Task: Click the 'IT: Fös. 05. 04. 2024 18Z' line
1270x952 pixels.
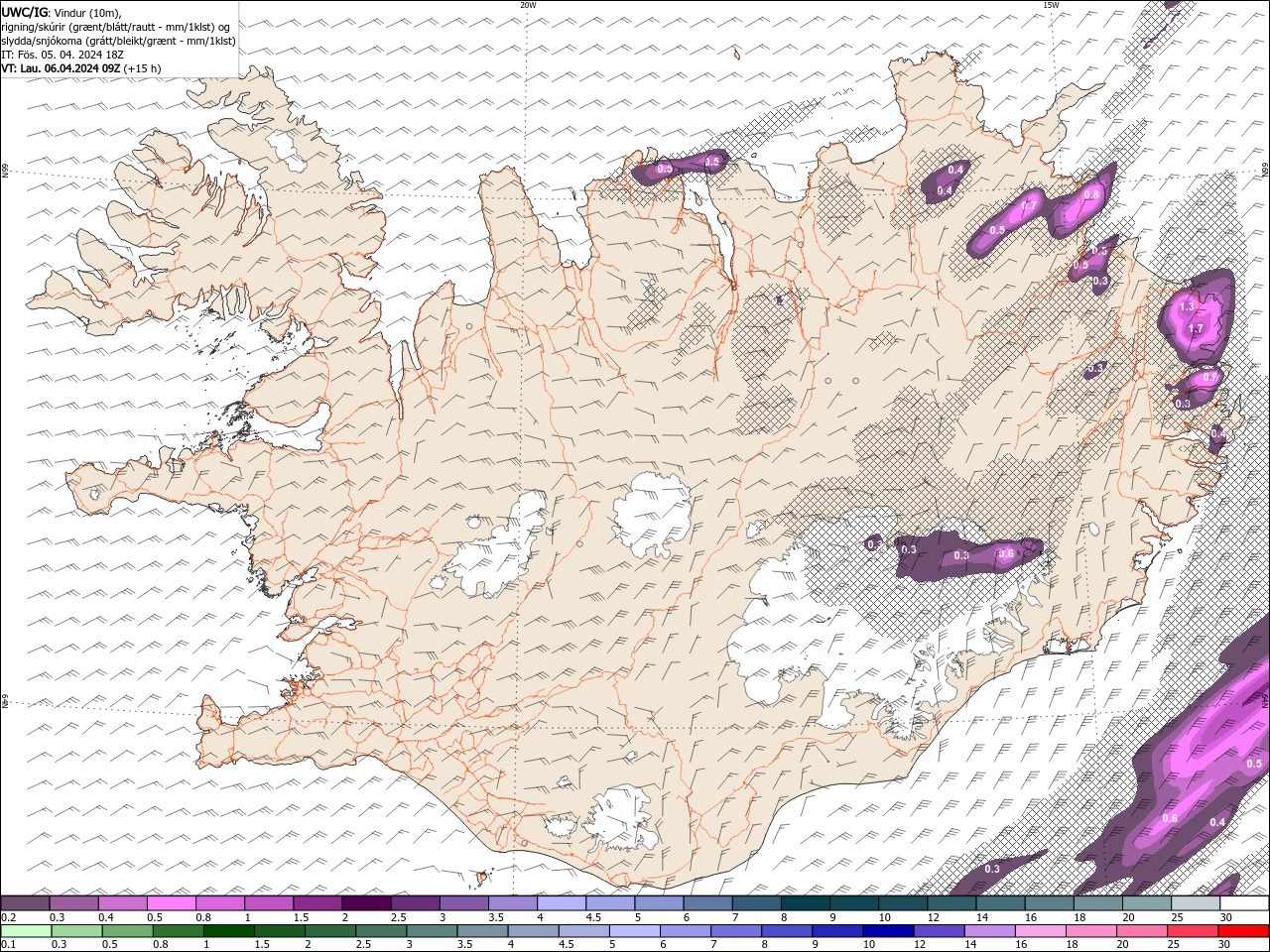Action: [x=63, y=55]
